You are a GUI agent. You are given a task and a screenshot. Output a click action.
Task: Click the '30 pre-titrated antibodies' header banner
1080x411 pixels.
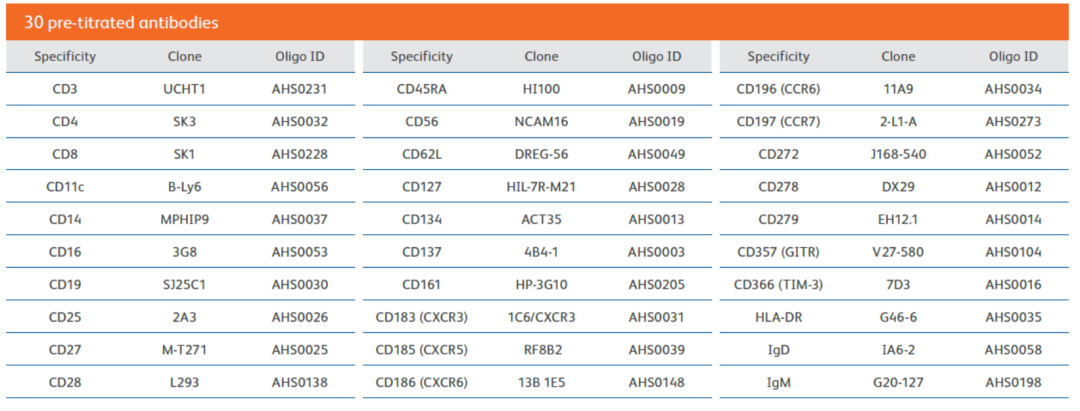[x=540, y=23]
